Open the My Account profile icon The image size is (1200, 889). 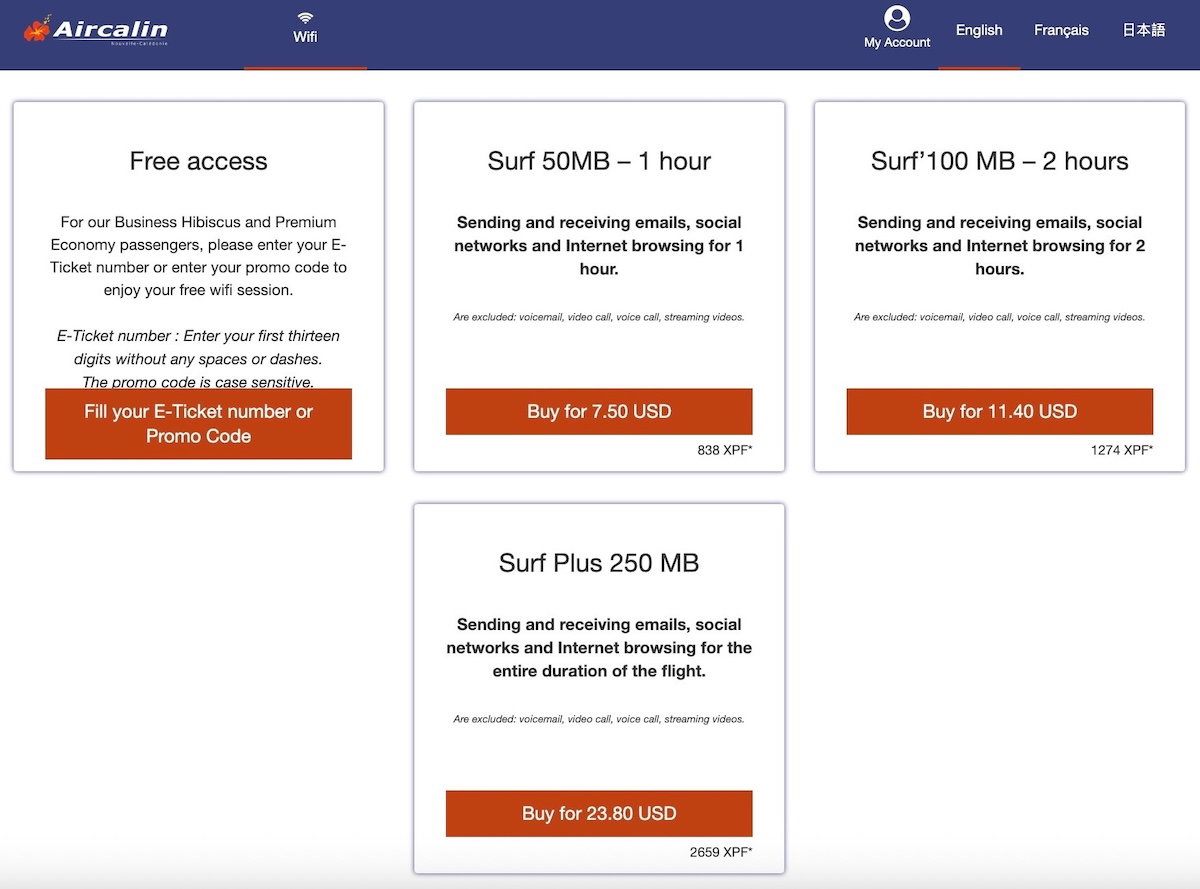897,18
